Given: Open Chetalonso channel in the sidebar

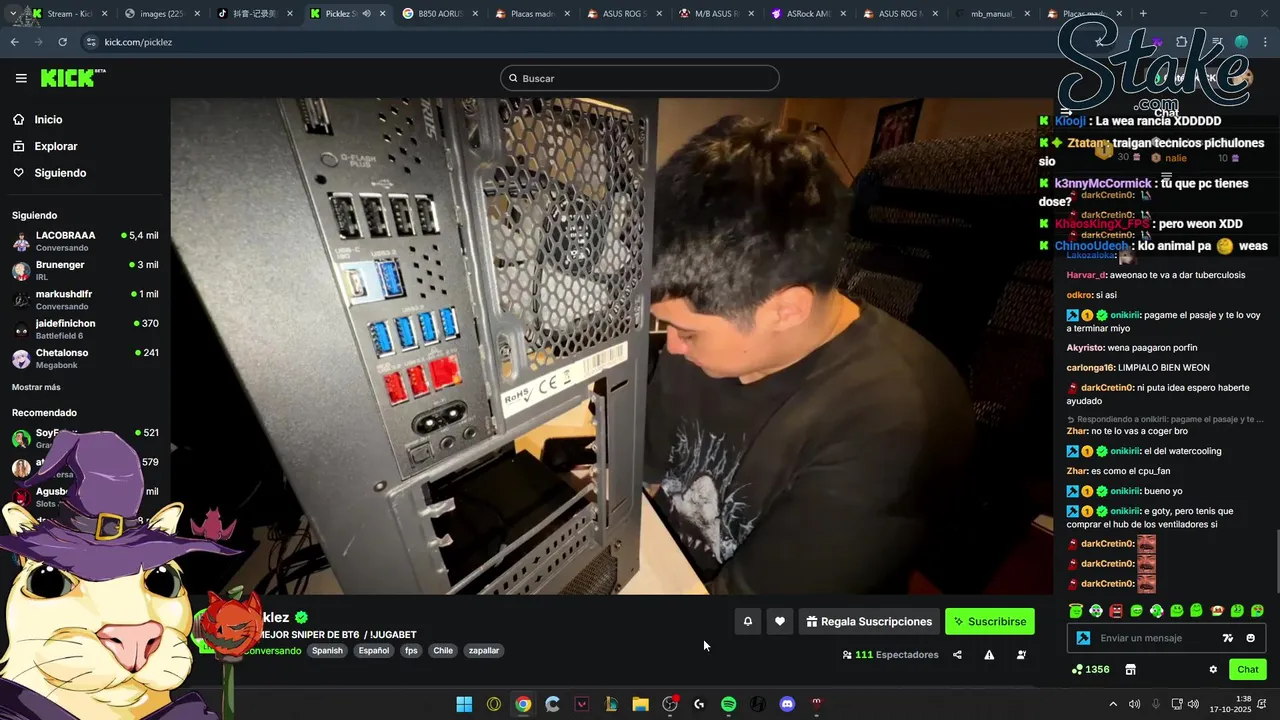Looking at the screenshot, I should [85, 358].
